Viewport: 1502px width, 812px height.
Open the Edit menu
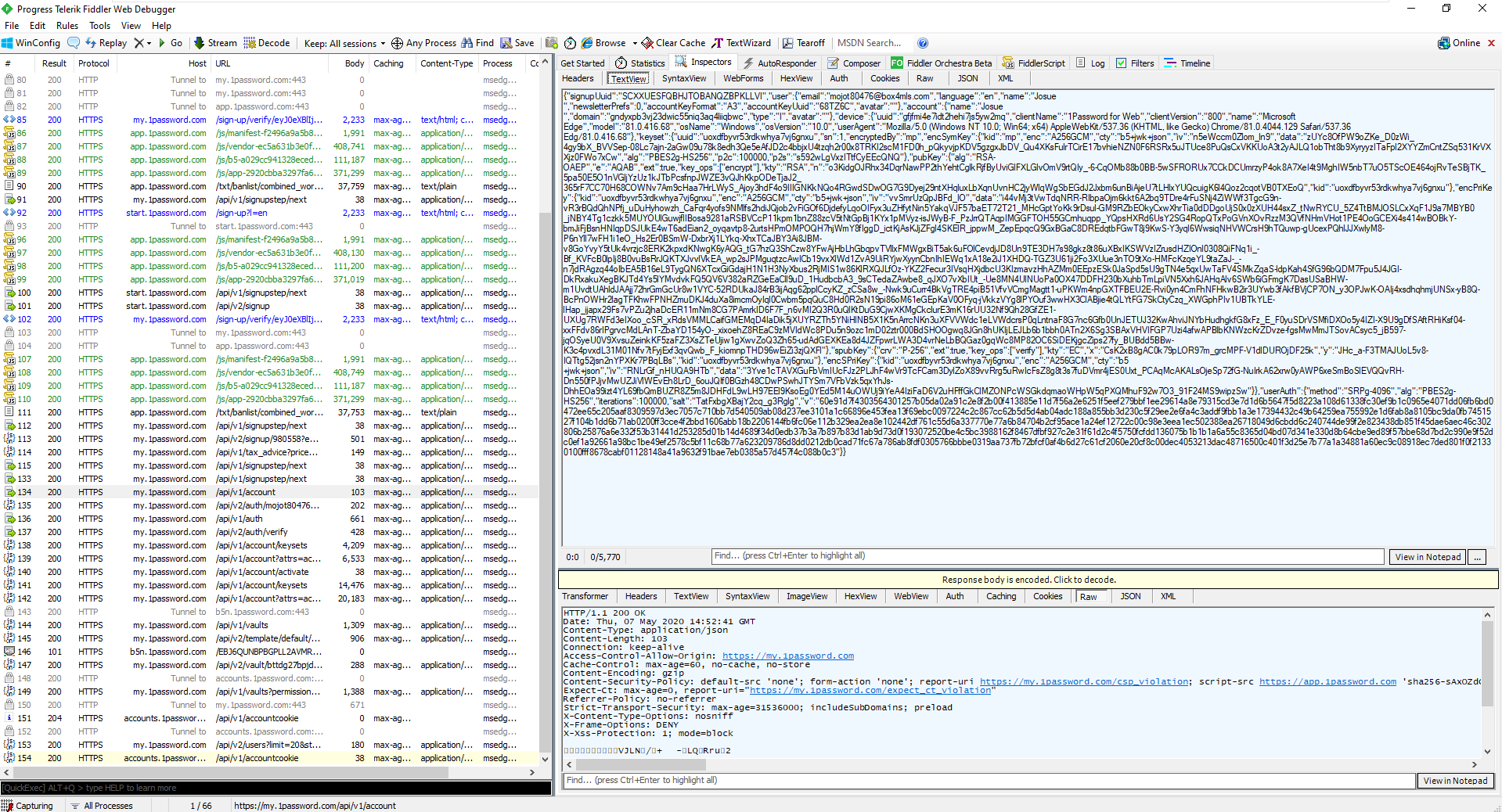pyautogui.click(x=38, y=26)
